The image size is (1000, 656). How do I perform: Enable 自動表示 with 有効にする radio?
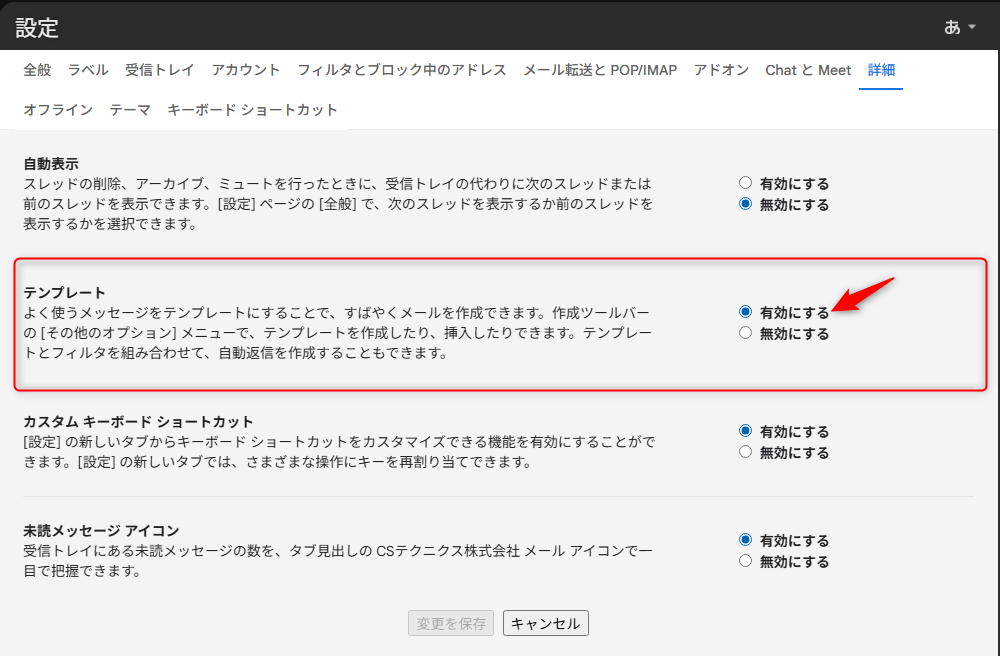745,183
